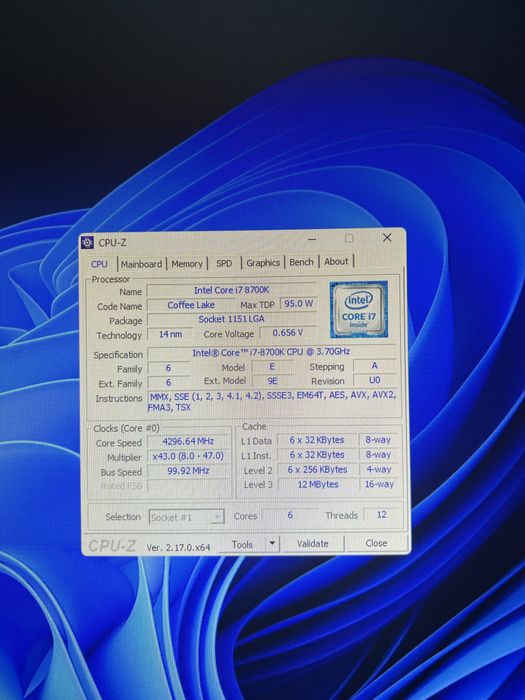Click the Model value E
The width and height of the screenshot is (525, 700).
coord(272,367)
